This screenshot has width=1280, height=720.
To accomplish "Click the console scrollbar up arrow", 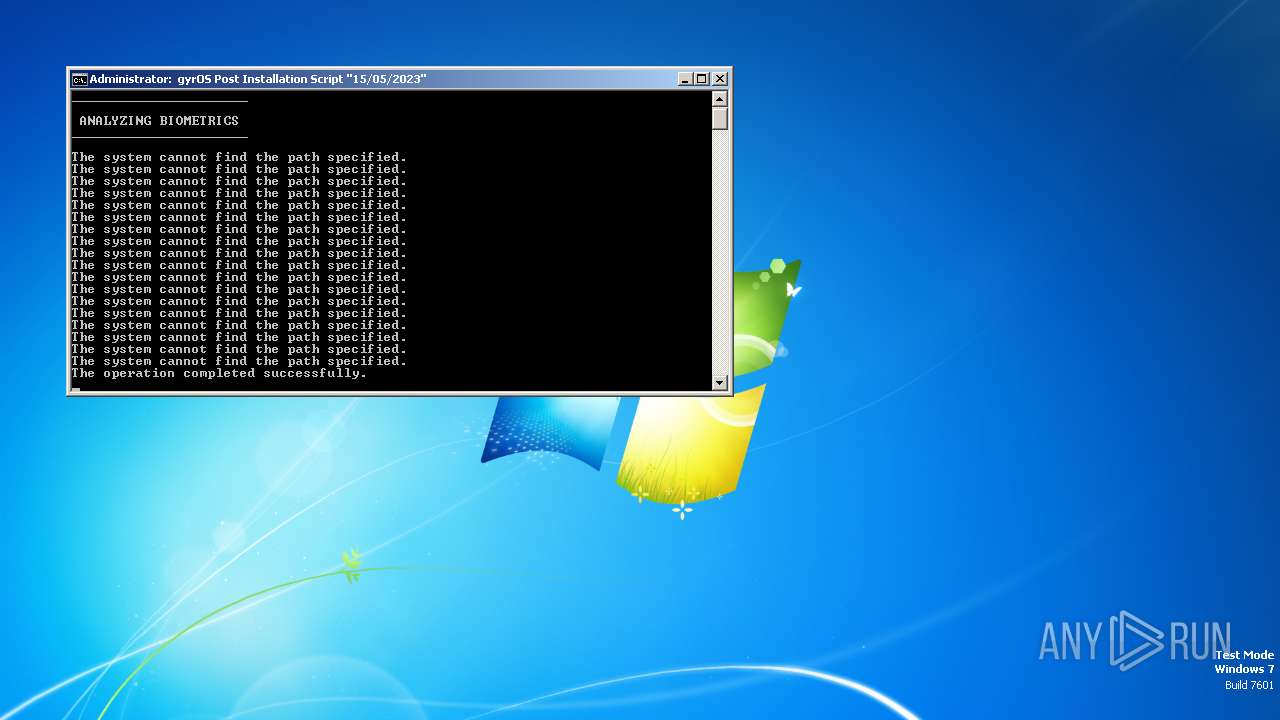I will 719,99.
